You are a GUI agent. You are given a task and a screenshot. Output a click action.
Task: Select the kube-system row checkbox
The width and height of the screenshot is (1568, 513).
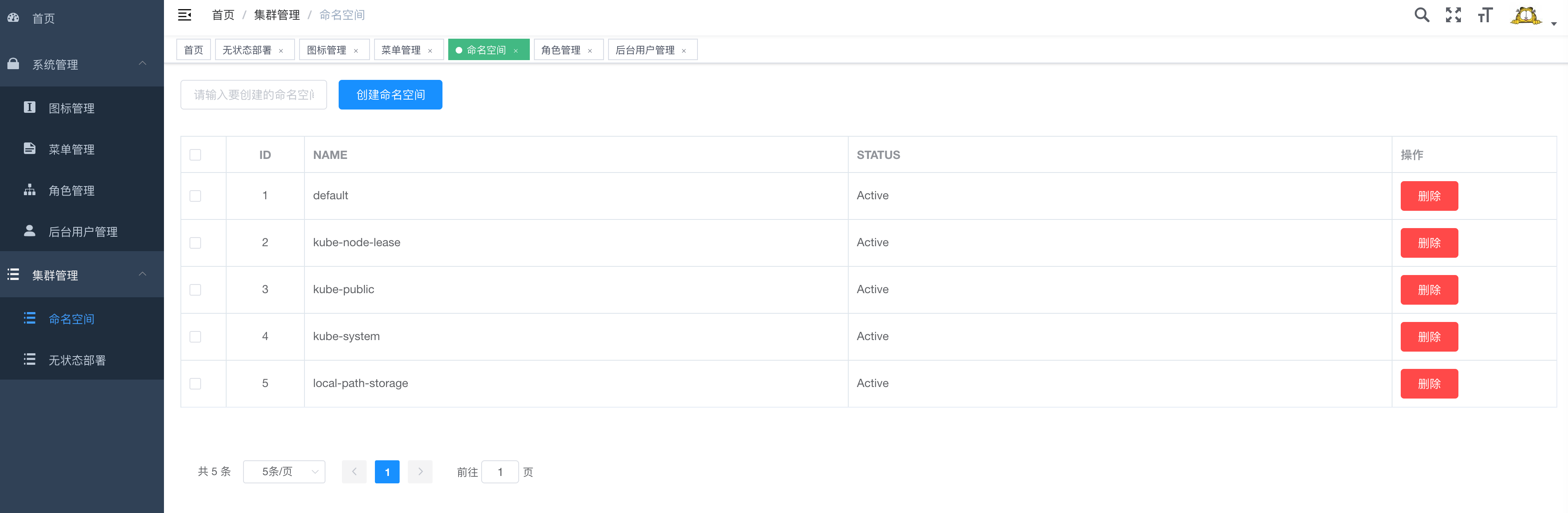(x=195, y=336)
